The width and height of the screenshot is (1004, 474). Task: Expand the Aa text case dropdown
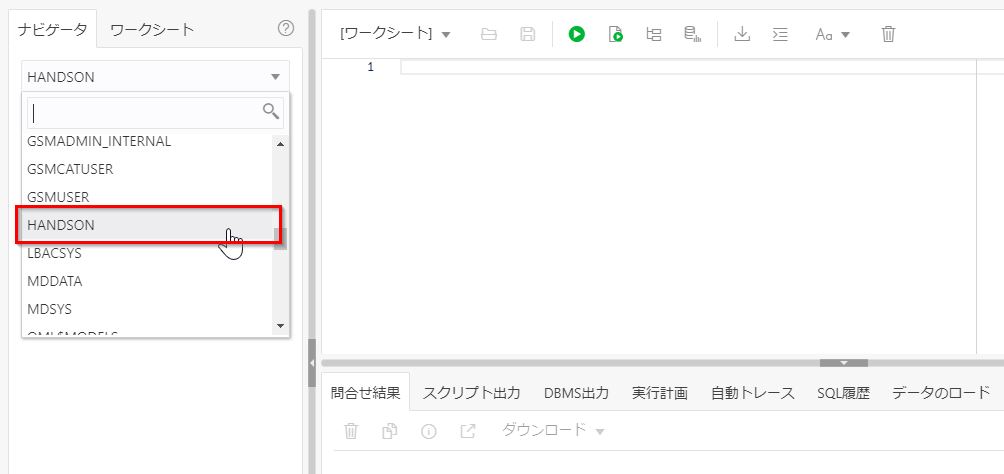[832, 34]
